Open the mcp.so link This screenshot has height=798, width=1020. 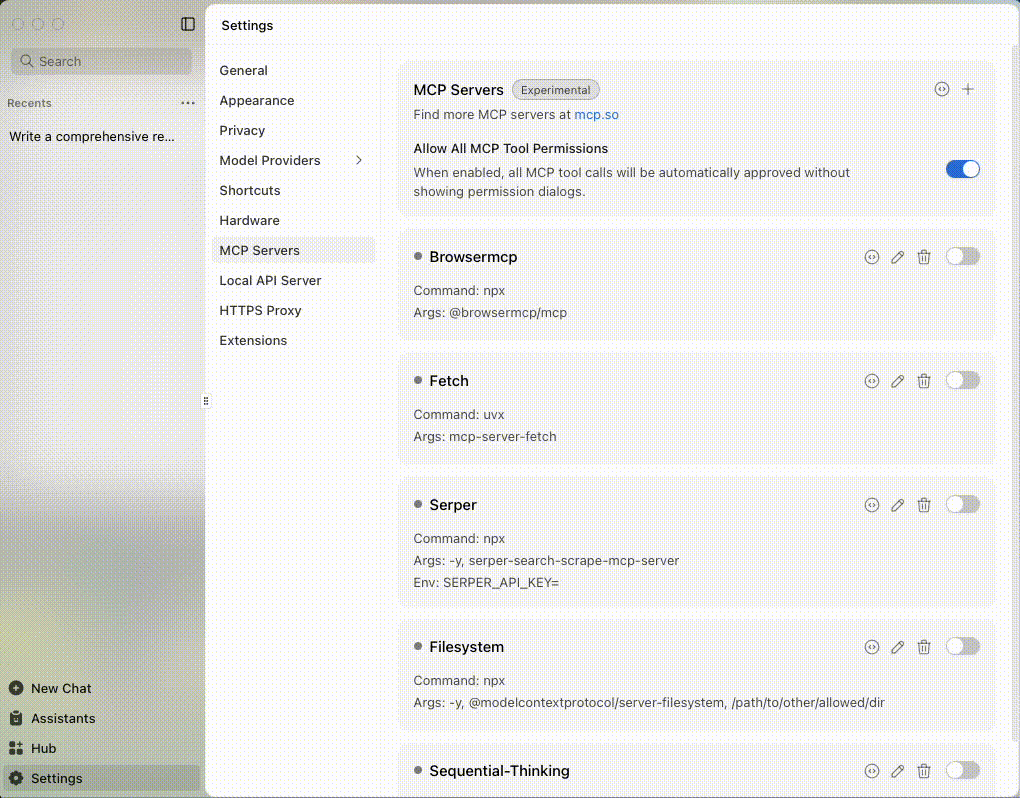pyautogui.click(x=596, y=114)
